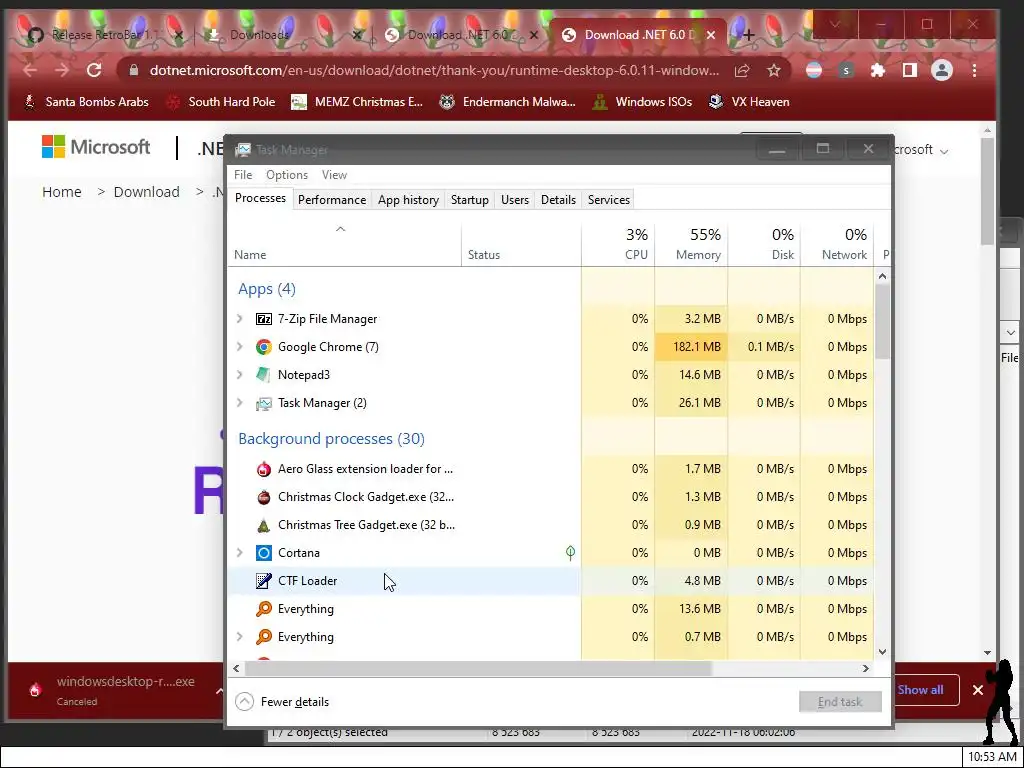Sort processes by the CPU column
Screen dimensions: 1024x768
click(618, 244)
